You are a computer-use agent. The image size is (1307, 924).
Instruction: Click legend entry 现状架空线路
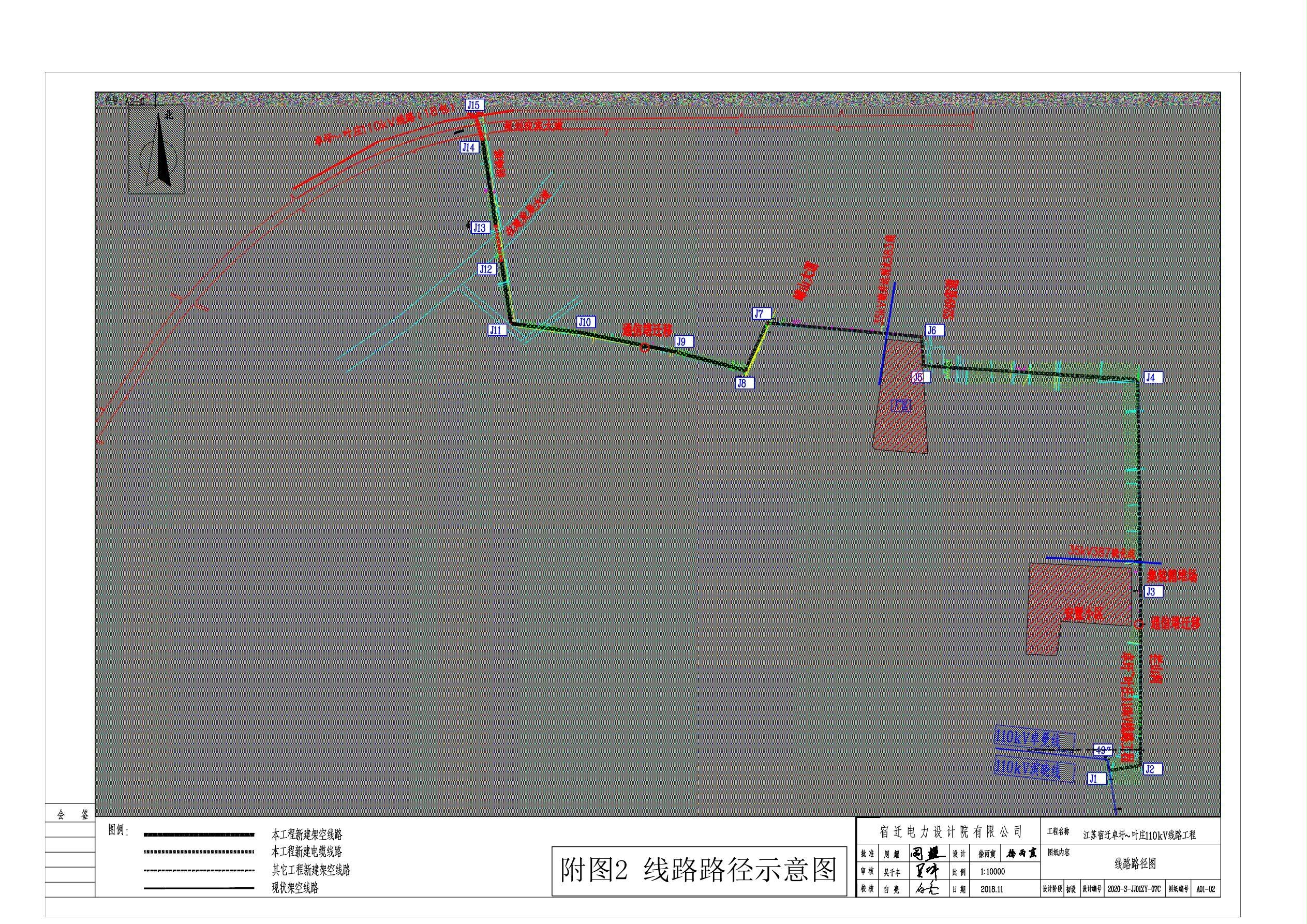click(x=295, y=888)
